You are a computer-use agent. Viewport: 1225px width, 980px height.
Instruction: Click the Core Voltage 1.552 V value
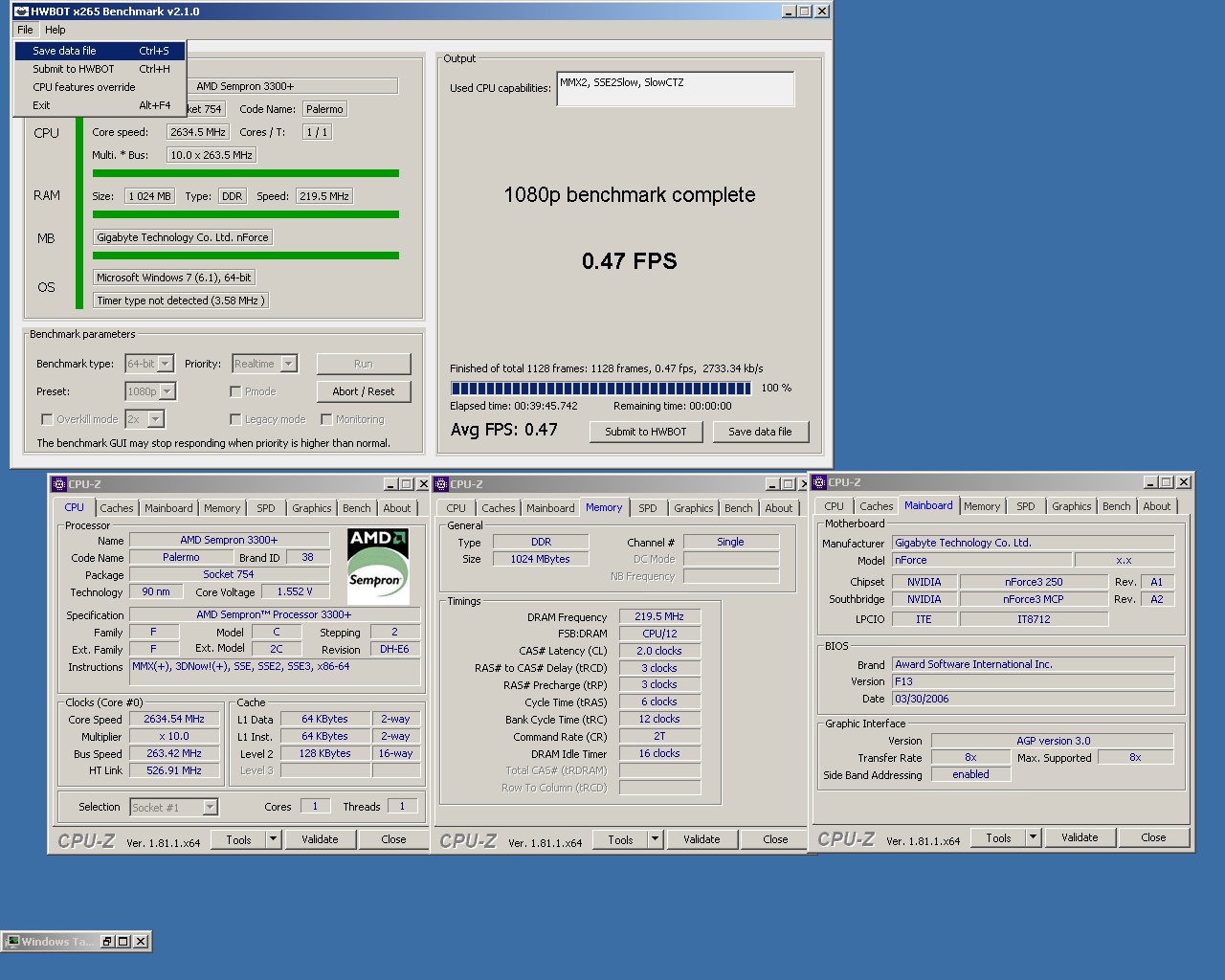295,591
